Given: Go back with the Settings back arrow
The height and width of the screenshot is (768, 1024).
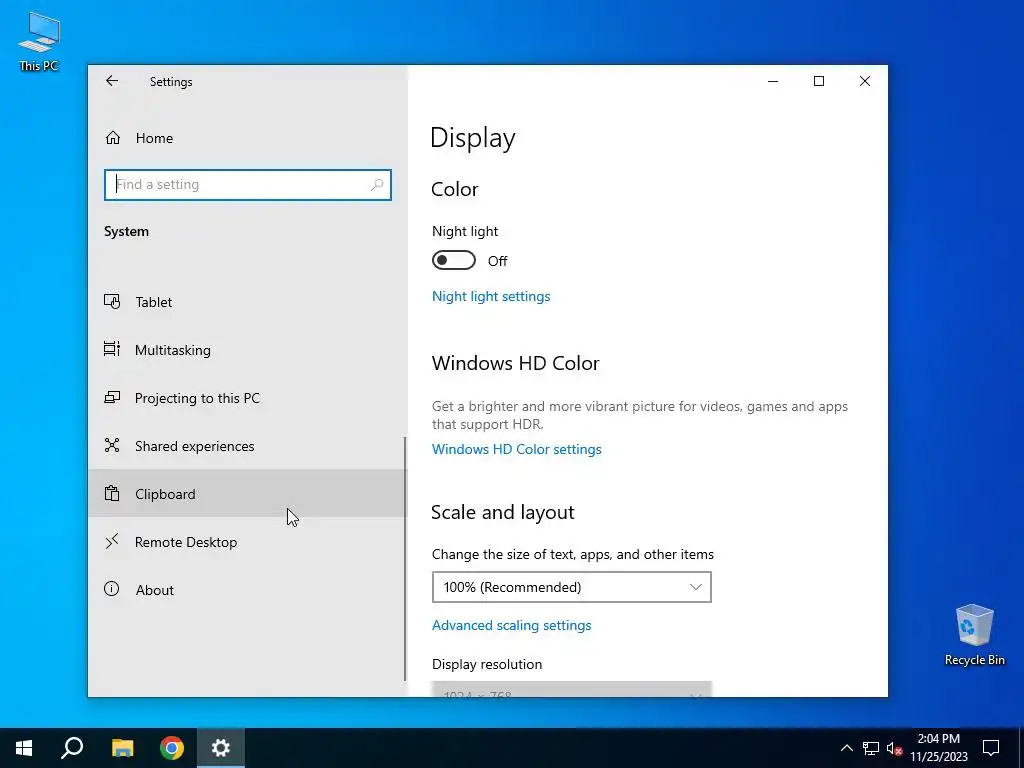Looking at the screenshot, I should coord(112,81).
